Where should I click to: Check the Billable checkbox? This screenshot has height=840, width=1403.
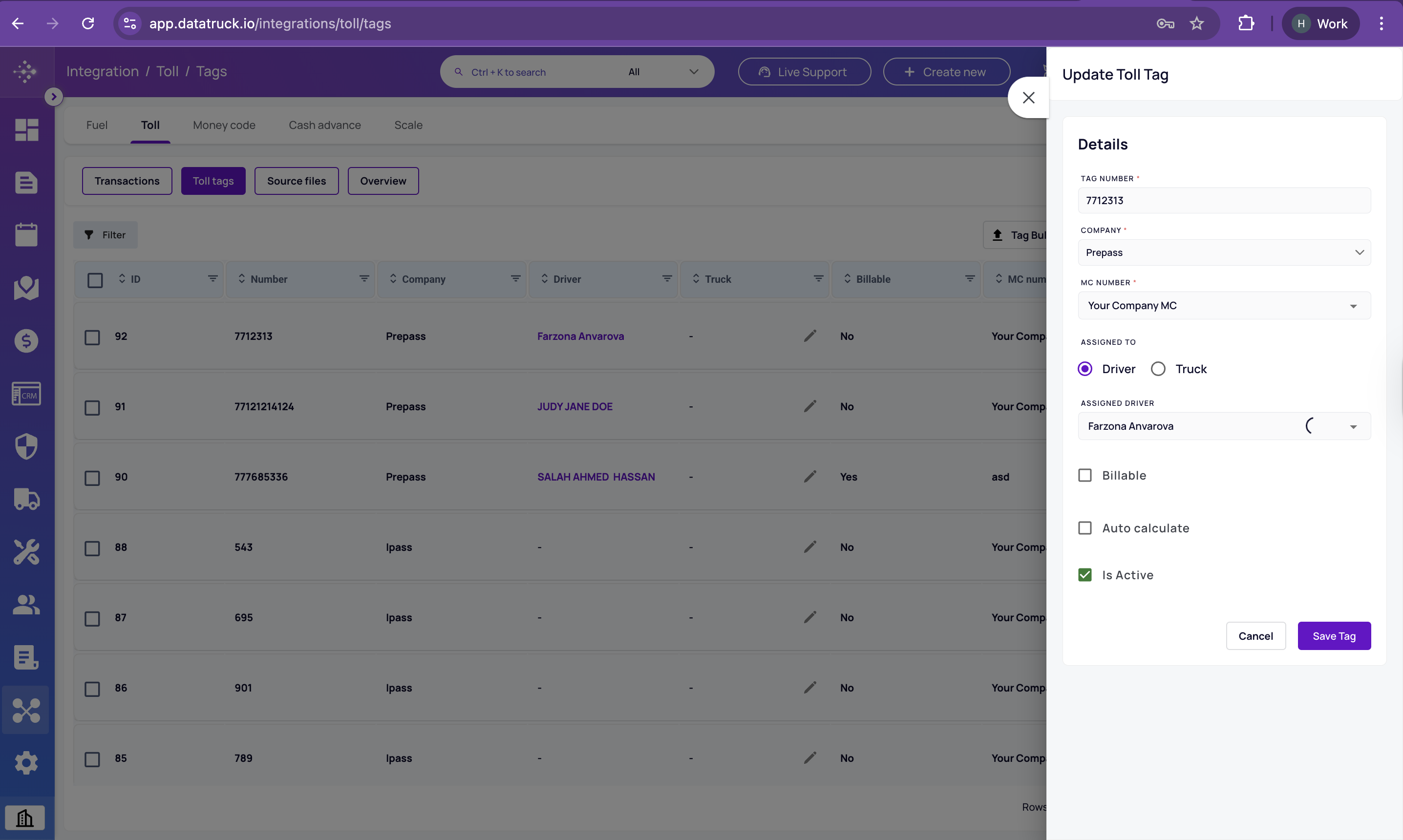[1085, 476]
